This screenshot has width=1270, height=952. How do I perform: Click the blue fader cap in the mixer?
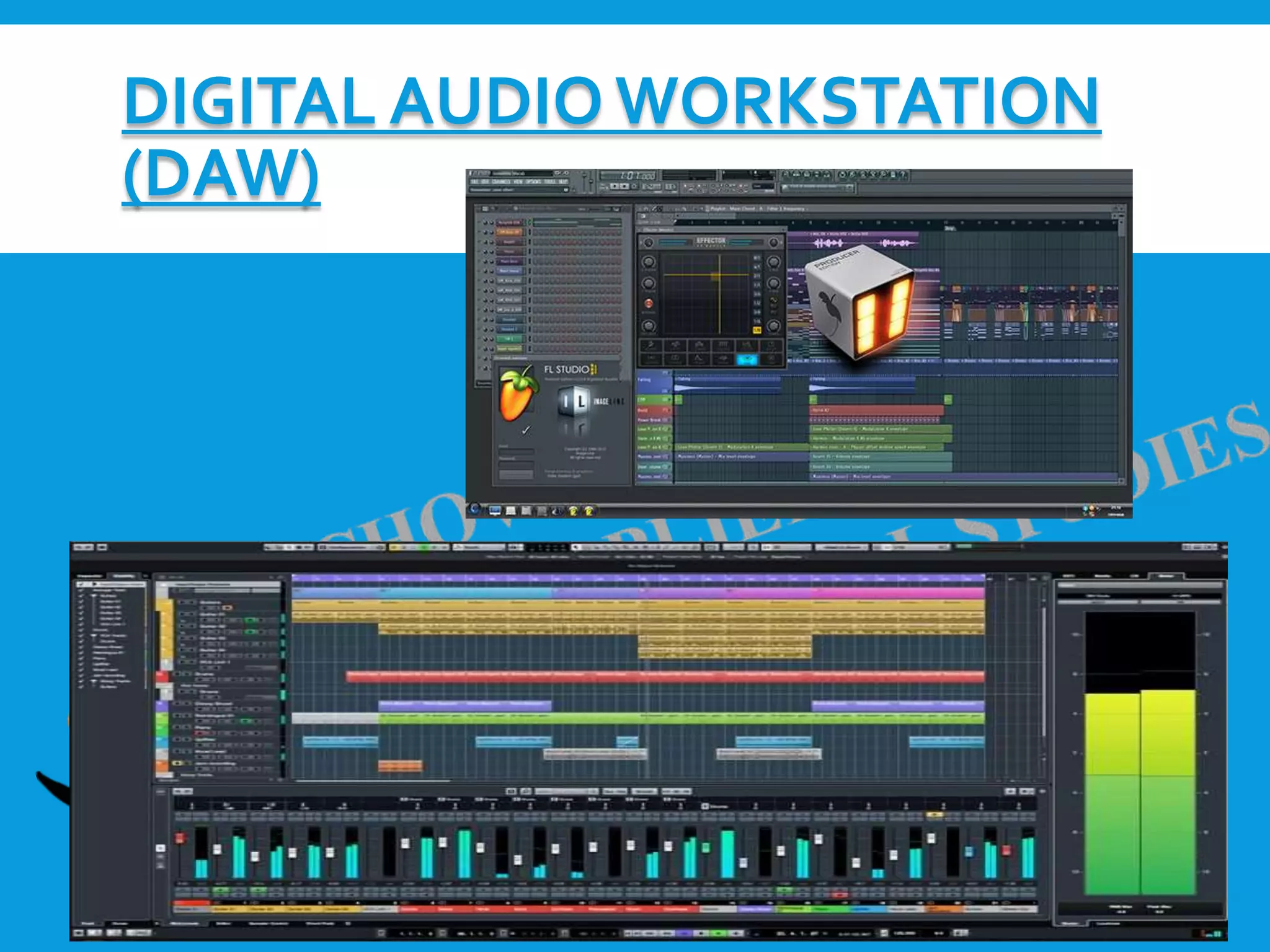[969, 852]
